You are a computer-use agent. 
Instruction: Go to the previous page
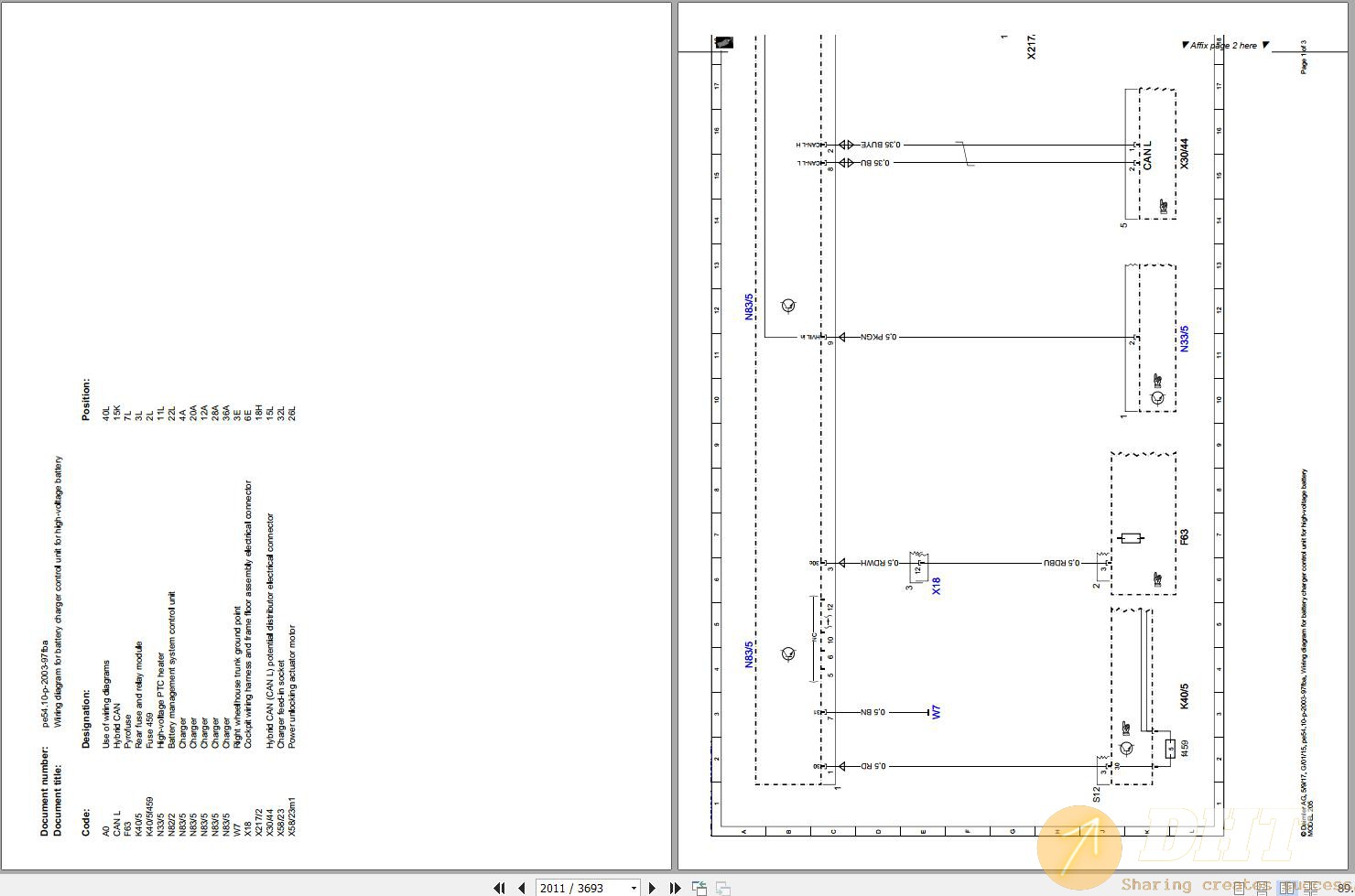[x=522, y=887]
